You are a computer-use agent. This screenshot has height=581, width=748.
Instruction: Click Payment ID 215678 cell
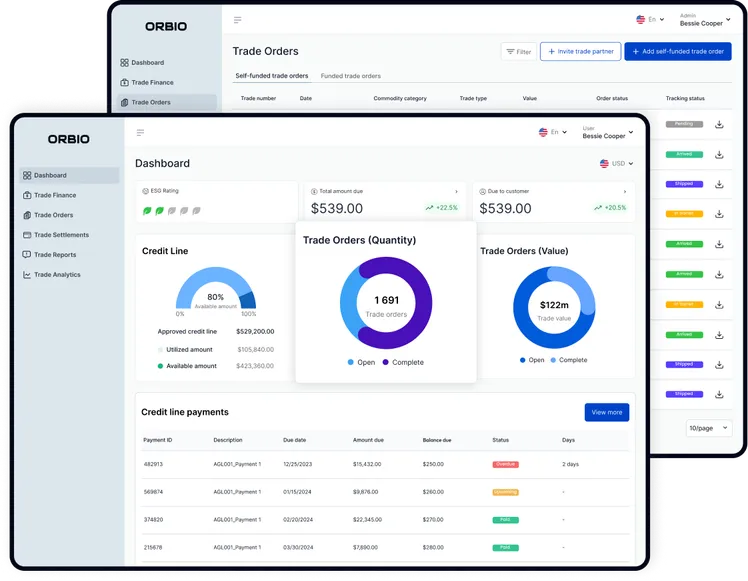click(153, 547)
